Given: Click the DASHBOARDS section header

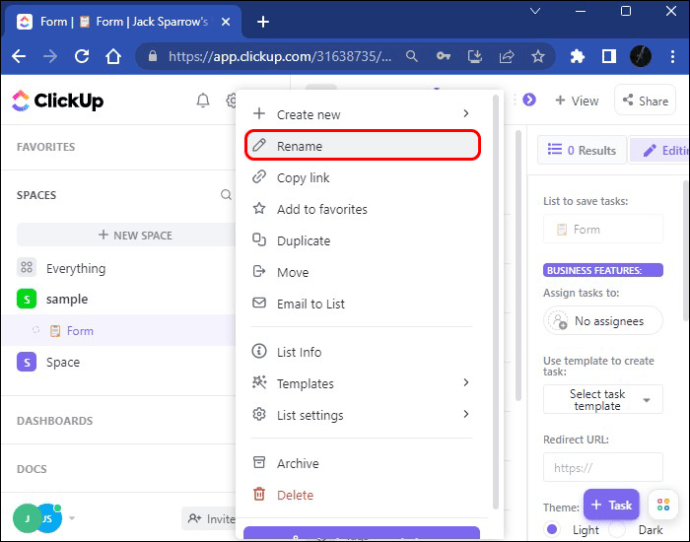Looking at the screenshot, I should pos(55,421).
